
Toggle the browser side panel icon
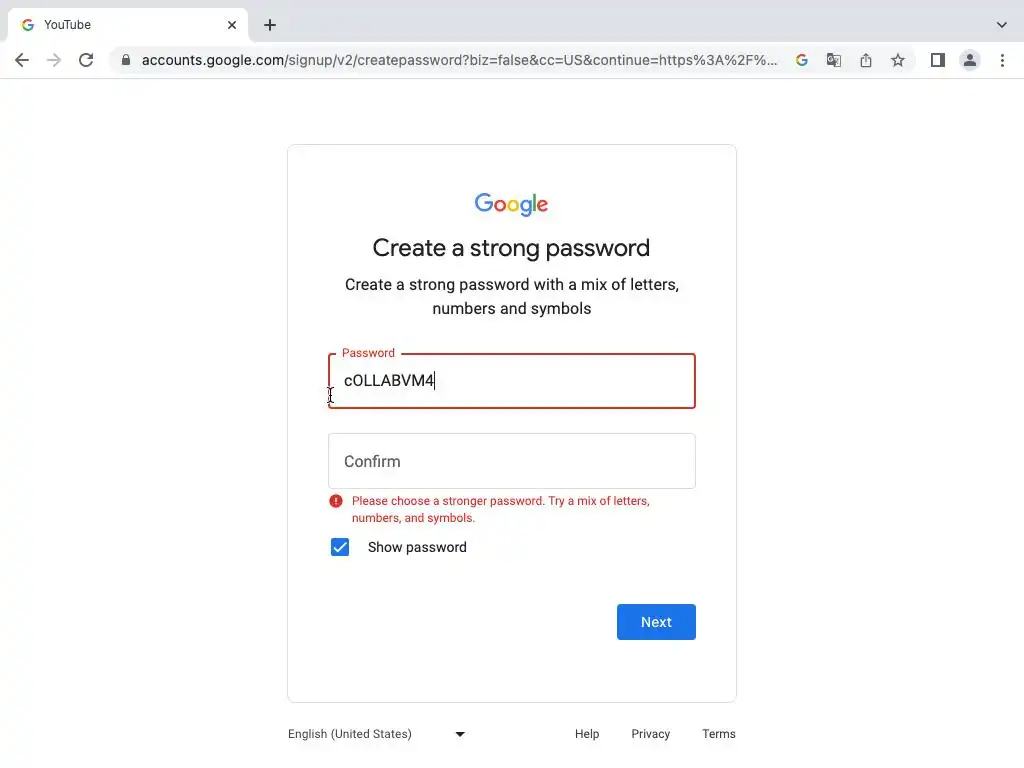[x=937, y=60]
